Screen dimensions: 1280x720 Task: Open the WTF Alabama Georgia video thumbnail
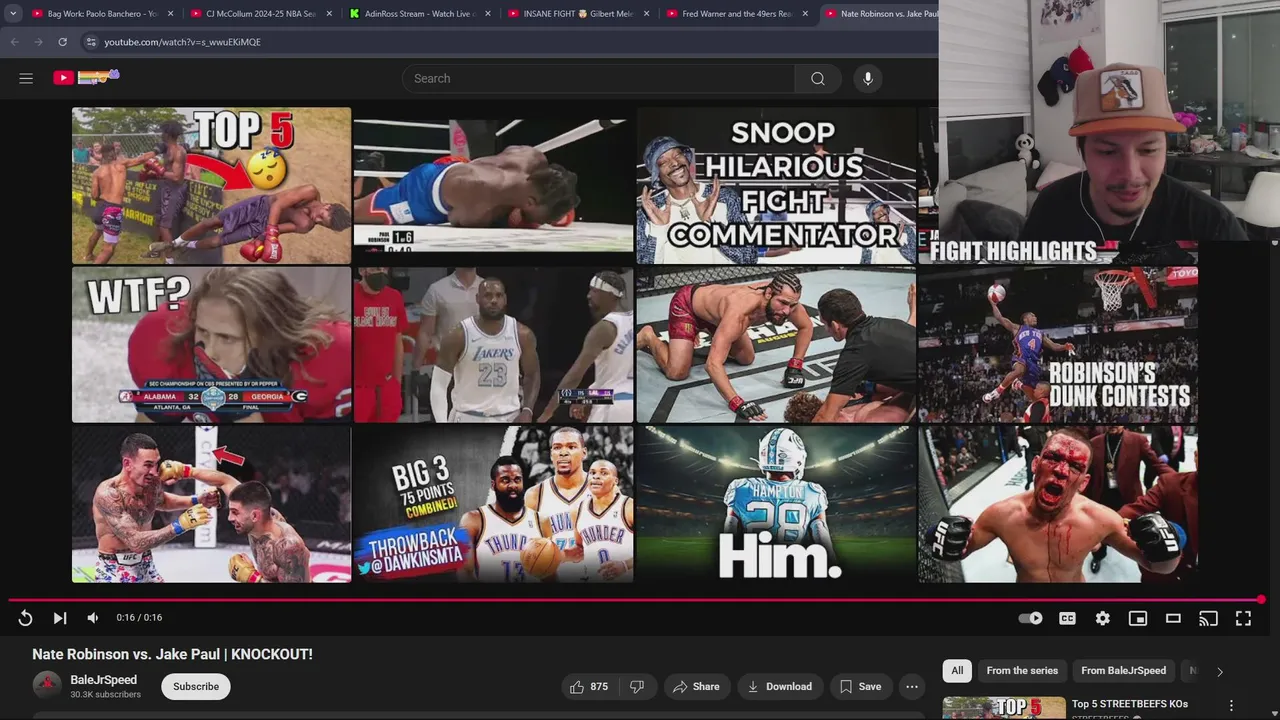211,345
